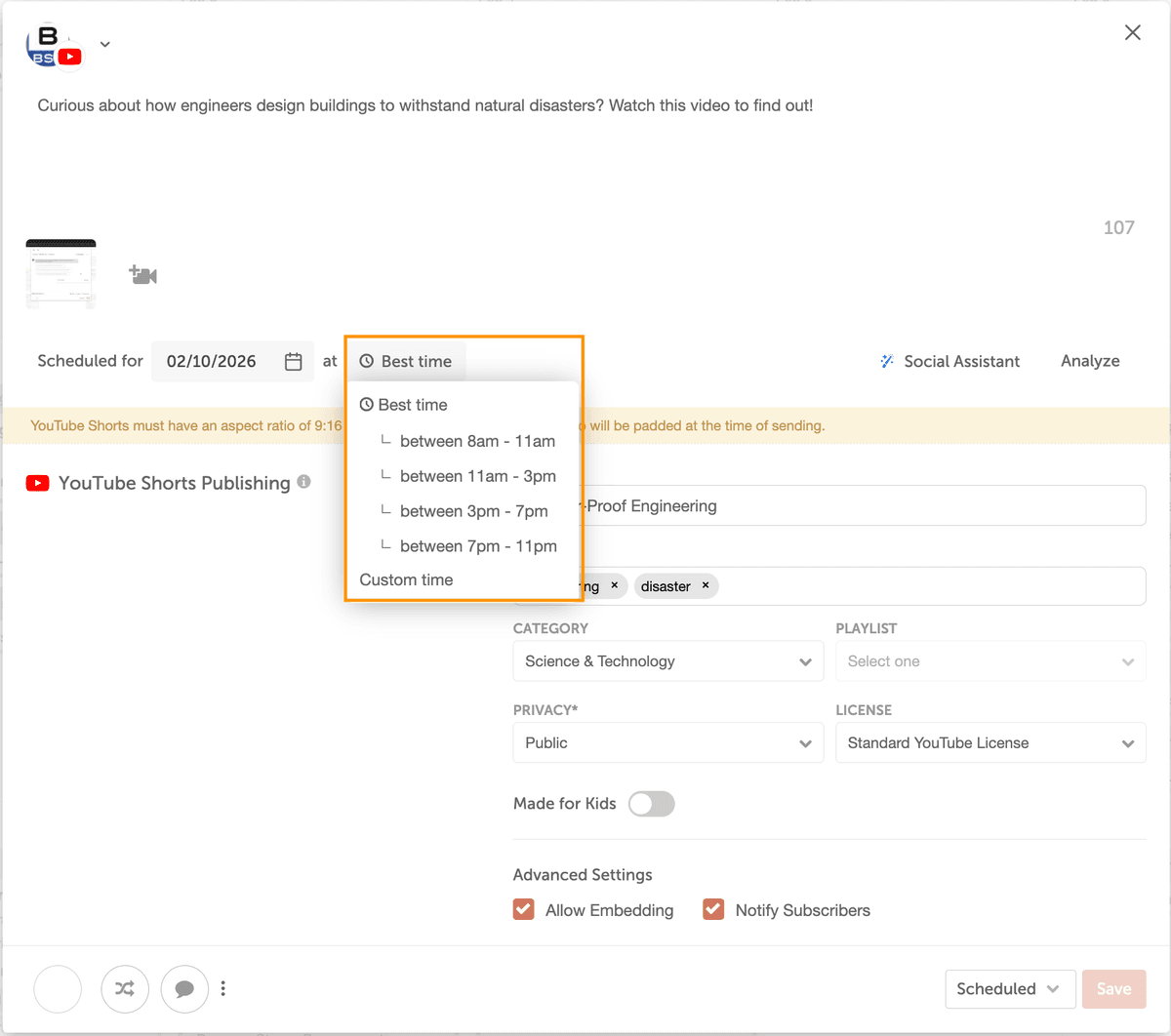Click the Analyze link

(x=1090, y=361)
